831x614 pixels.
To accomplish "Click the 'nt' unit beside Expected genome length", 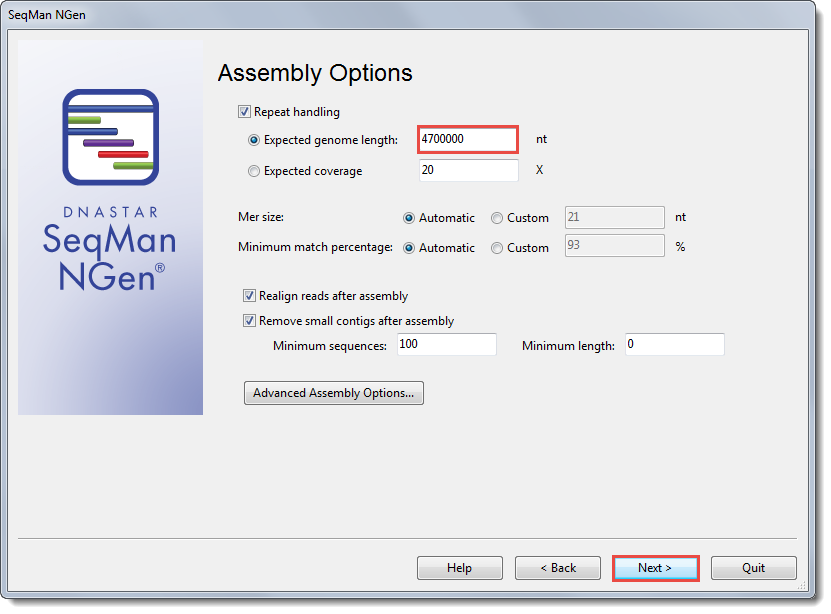I will click(x=541, y=139).
